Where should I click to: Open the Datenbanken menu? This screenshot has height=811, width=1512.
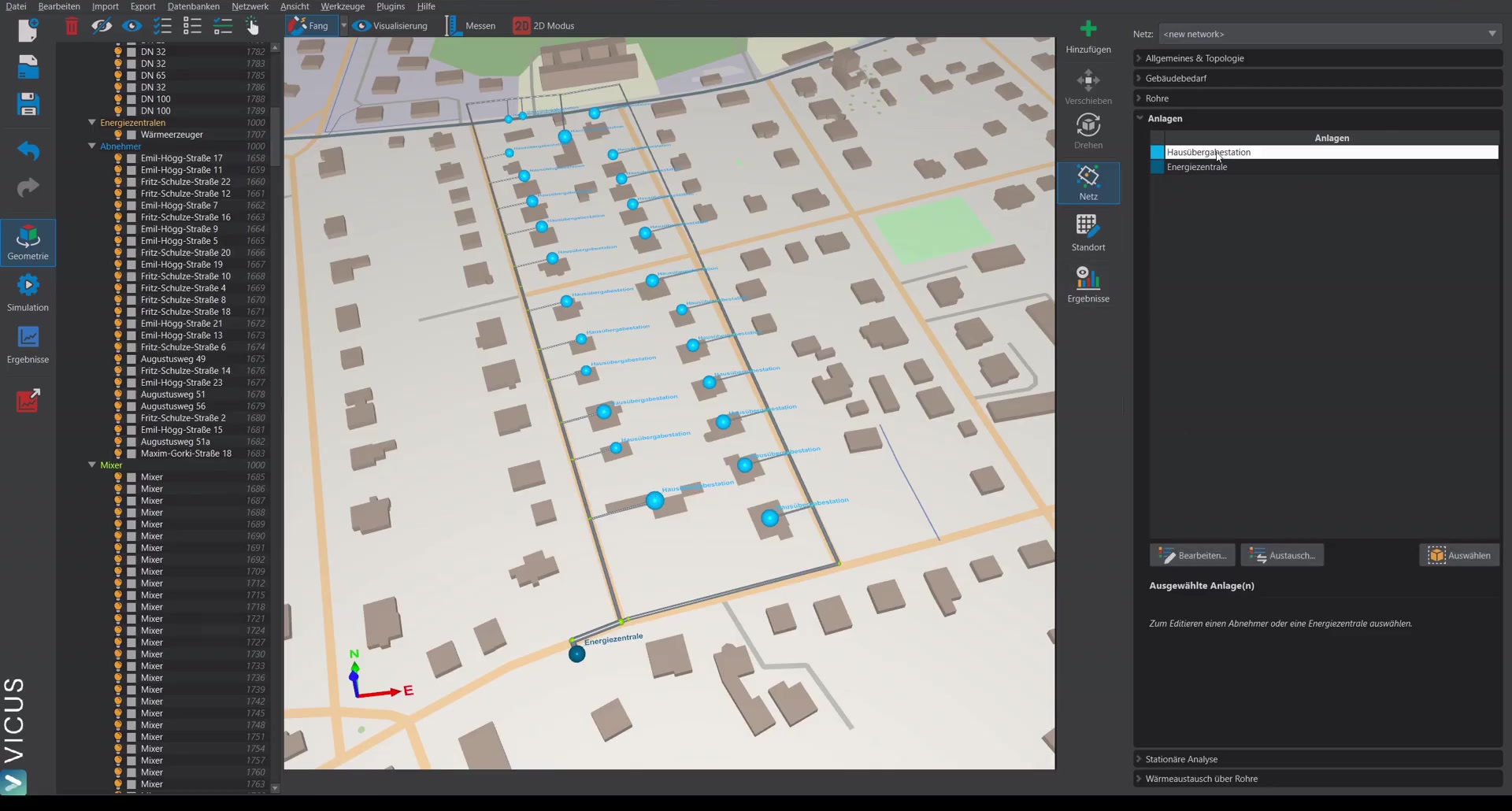[194, 6]
